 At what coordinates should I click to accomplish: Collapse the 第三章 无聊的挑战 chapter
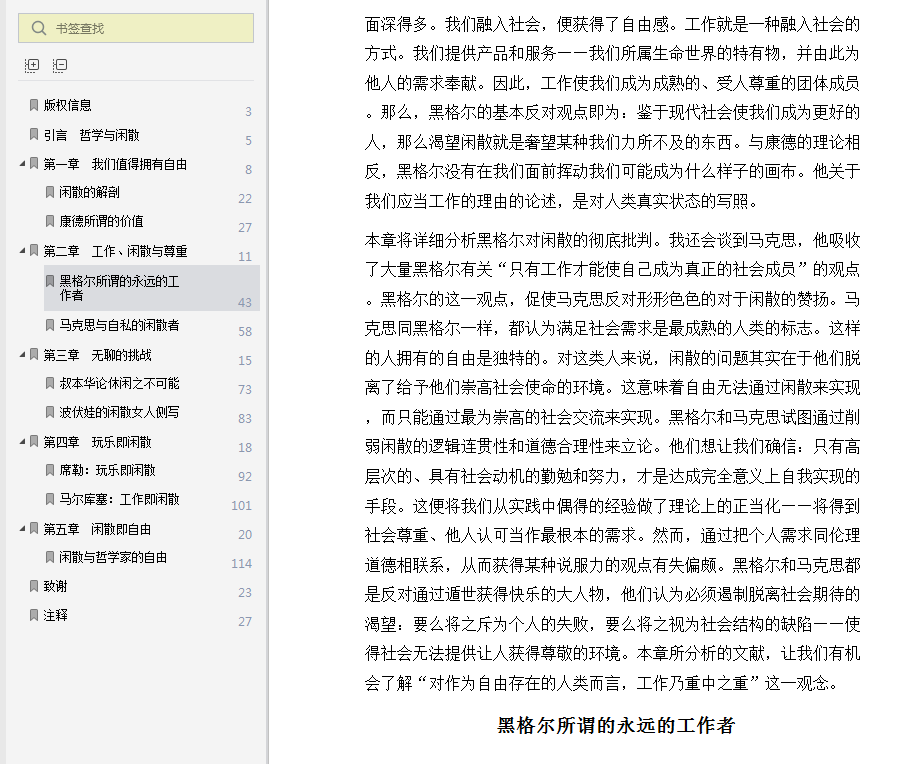click(22, 355)
